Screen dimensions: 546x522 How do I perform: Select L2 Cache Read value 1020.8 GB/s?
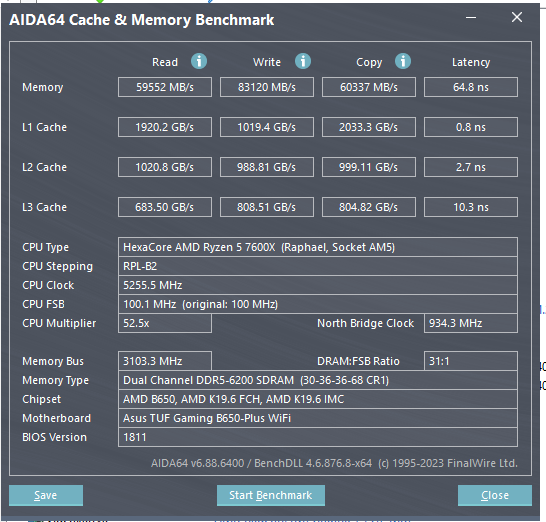(165, 167)
